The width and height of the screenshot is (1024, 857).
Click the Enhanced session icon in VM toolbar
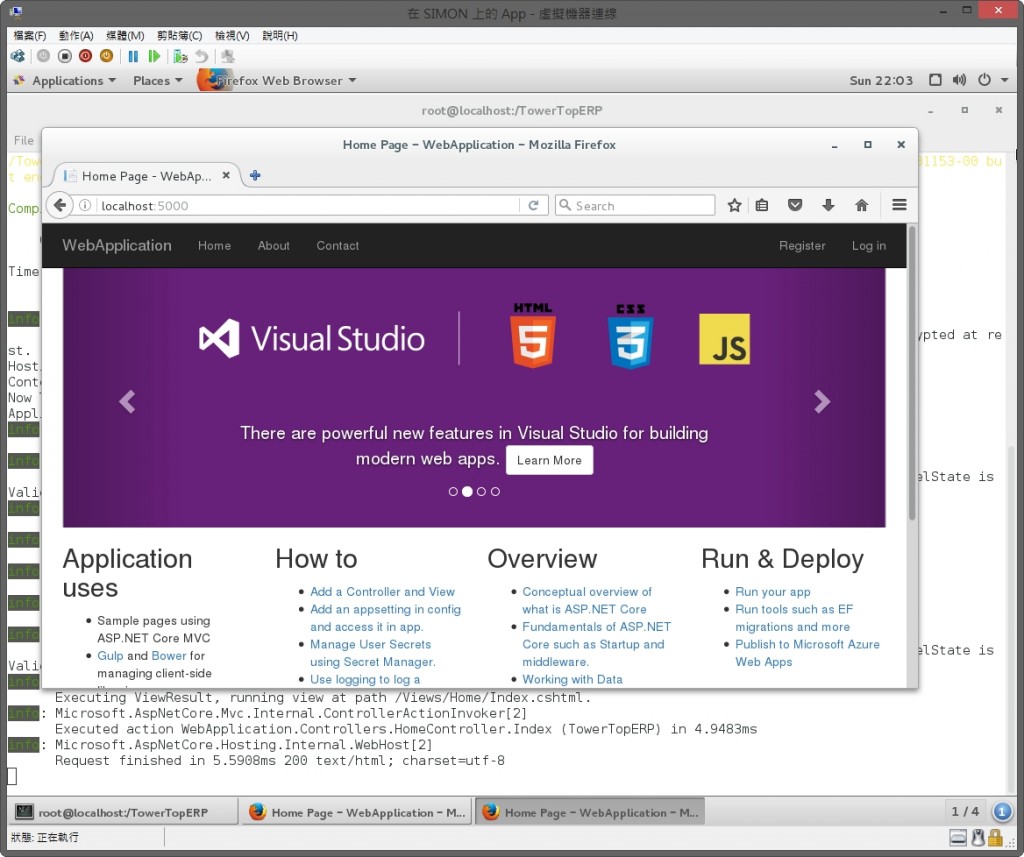click(227, 56)
